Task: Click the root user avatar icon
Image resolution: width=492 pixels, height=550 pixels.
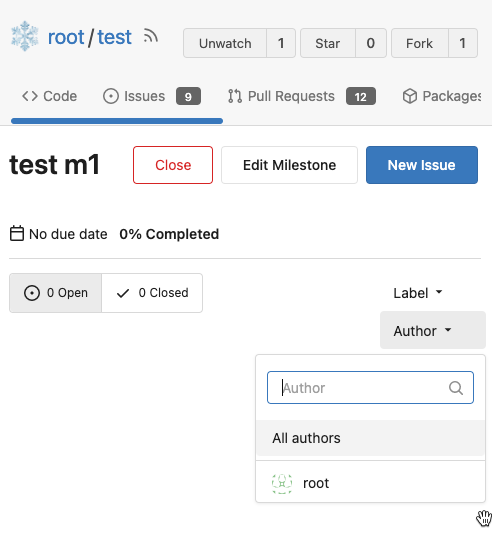Action: coord(282,483)
